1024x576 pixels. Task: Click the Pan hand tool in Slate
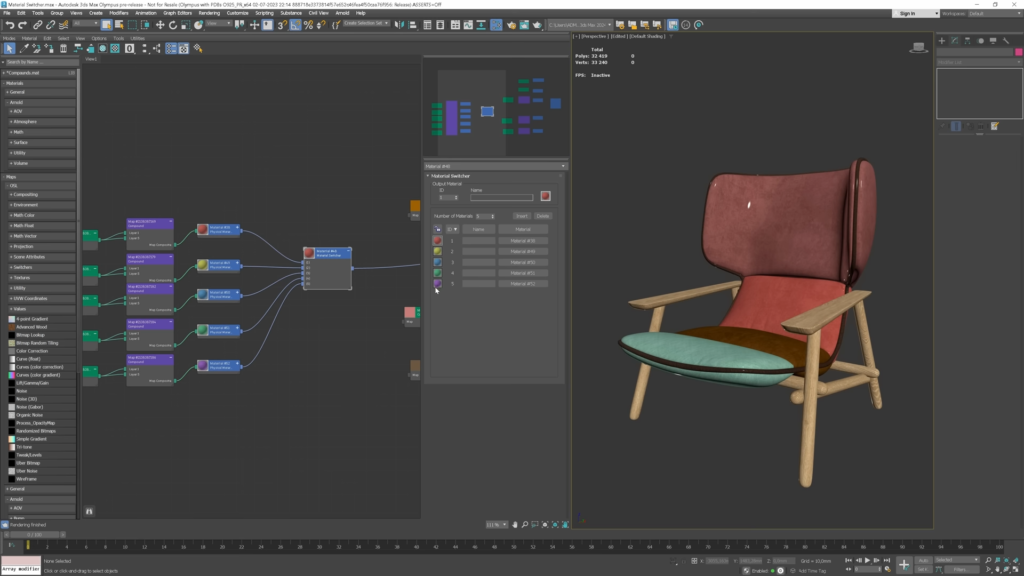[x=515, y=524]
